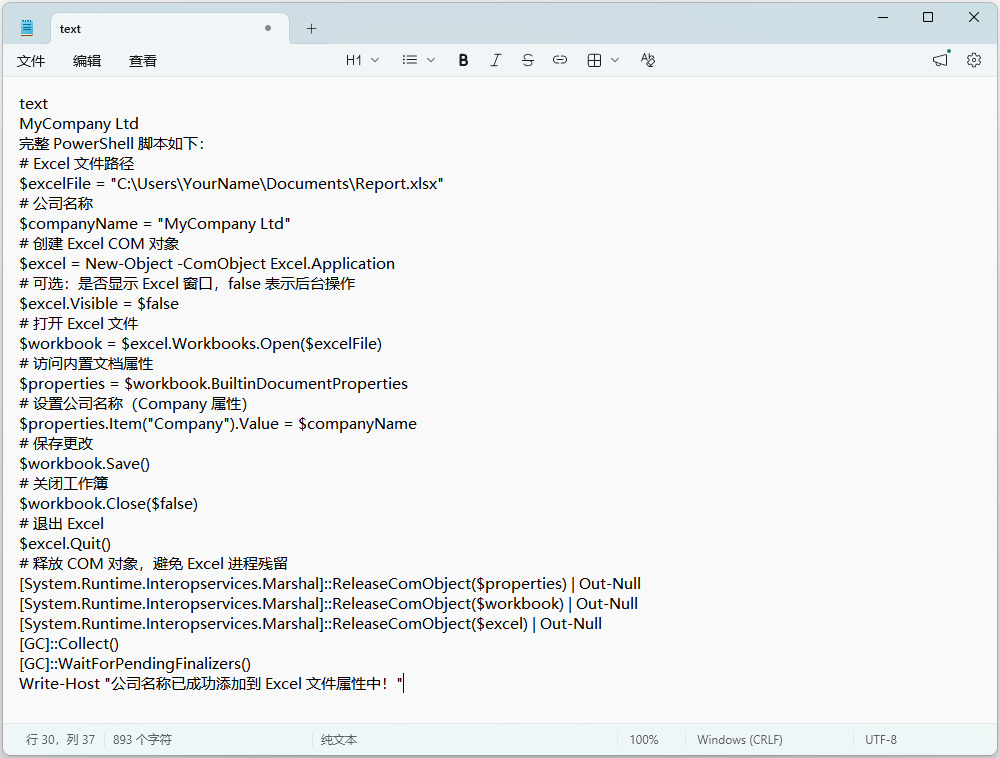The width and height of the screenshot is (1000, 758).
Task: Click the line # 公司名称
Action: [x=56, y=203]
